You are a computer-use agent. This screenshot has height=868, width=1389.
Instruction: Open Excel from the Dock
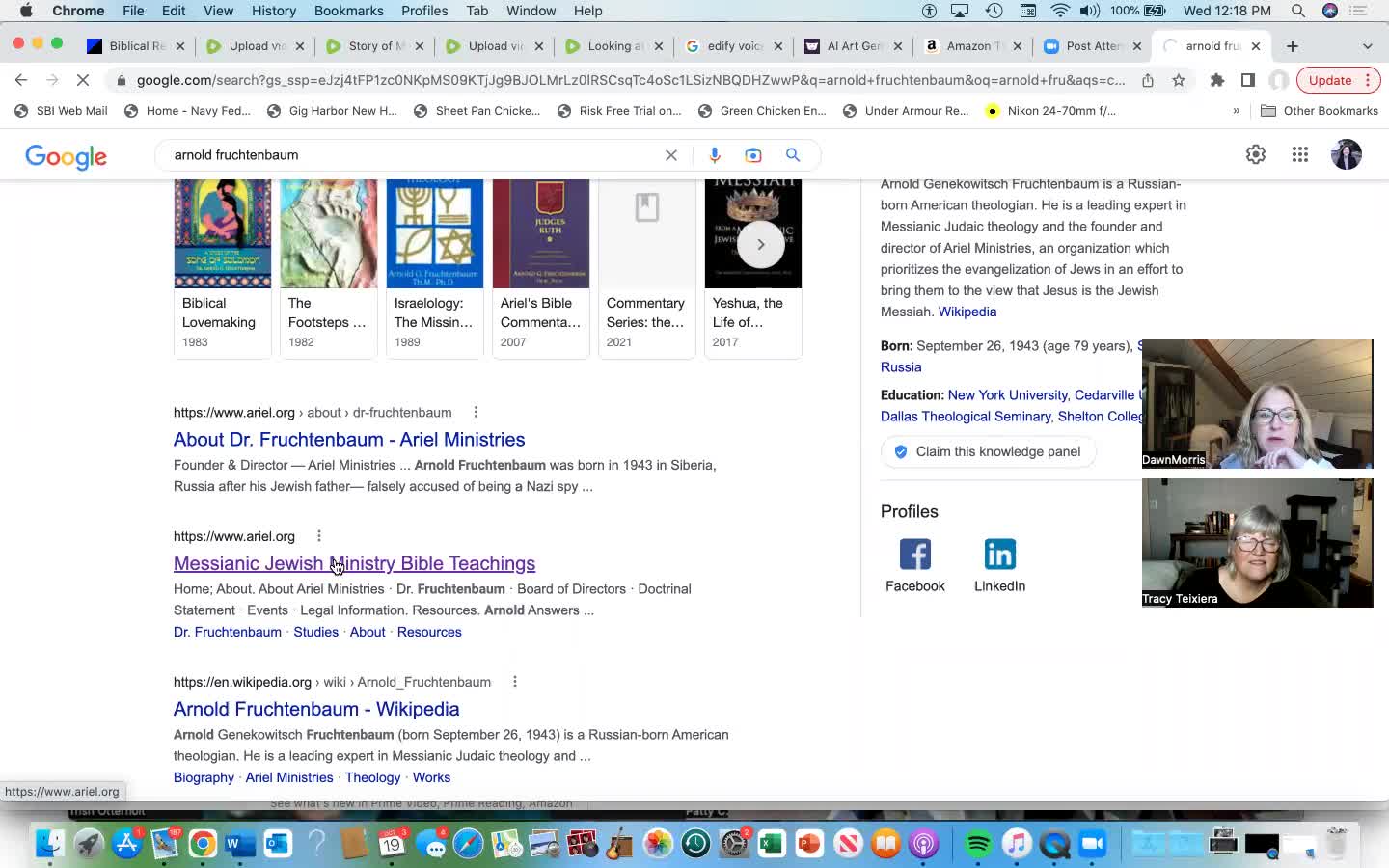[772, 844]
